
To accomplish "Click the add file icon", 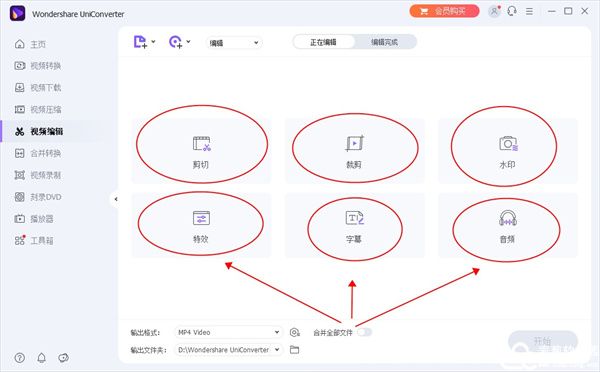I will pos(140,42).
